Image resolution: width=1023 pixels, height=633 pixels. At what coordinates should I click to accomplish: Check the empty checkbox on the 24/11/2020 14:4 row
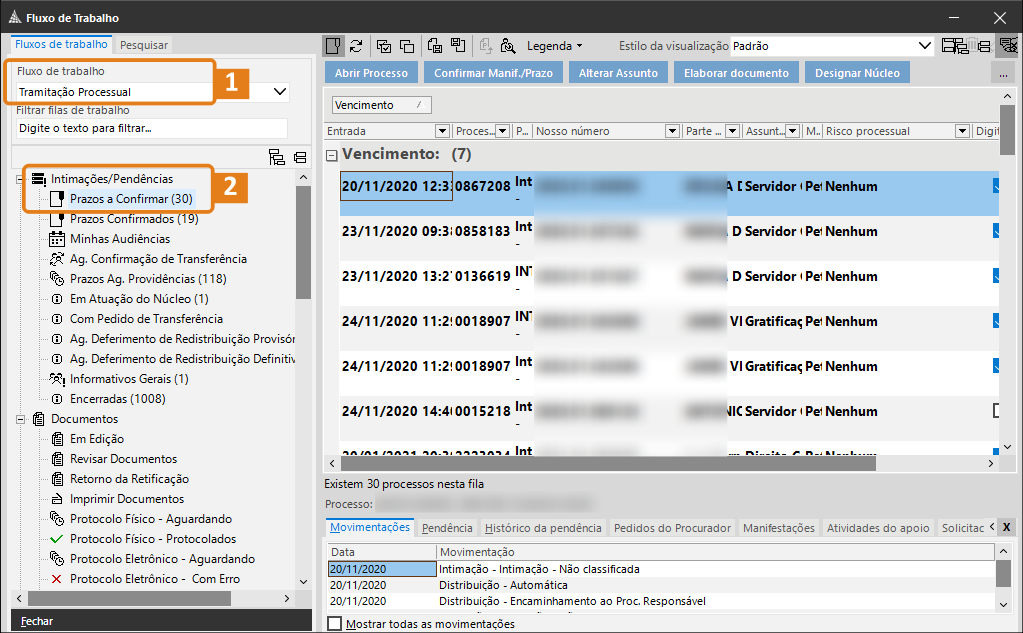click(997, 411)
